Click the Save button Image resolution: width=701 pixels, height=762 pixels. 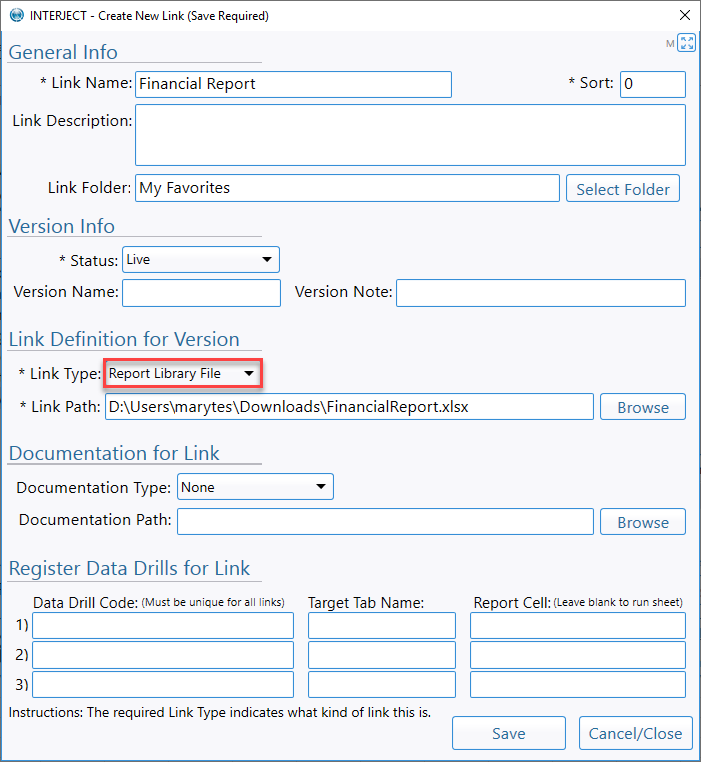click(x=508, y=733)
